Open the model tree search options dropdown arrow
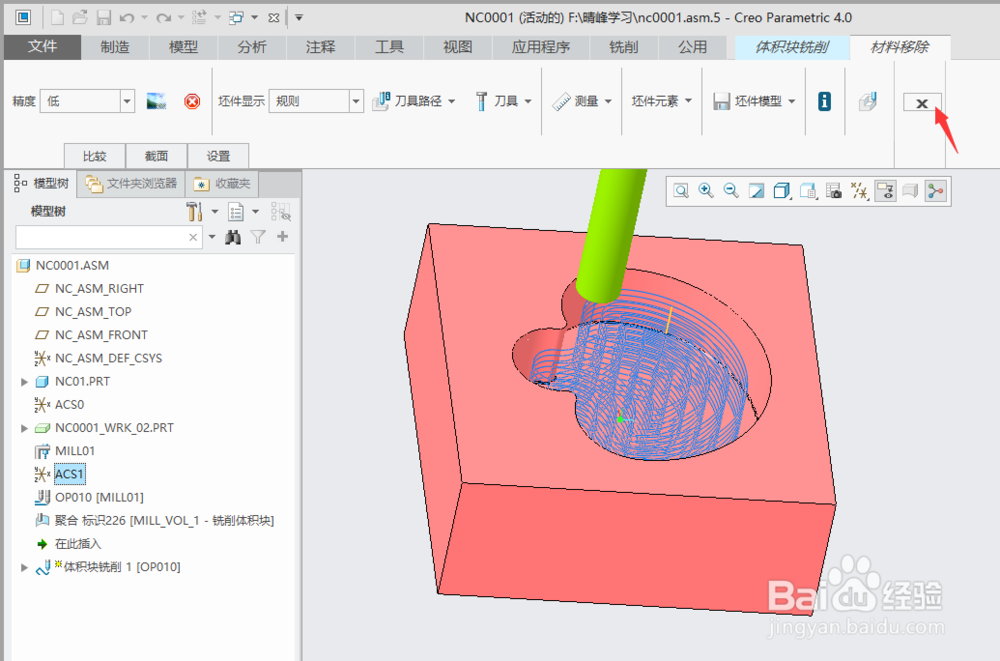The image size is (1000, 661). 212,237
